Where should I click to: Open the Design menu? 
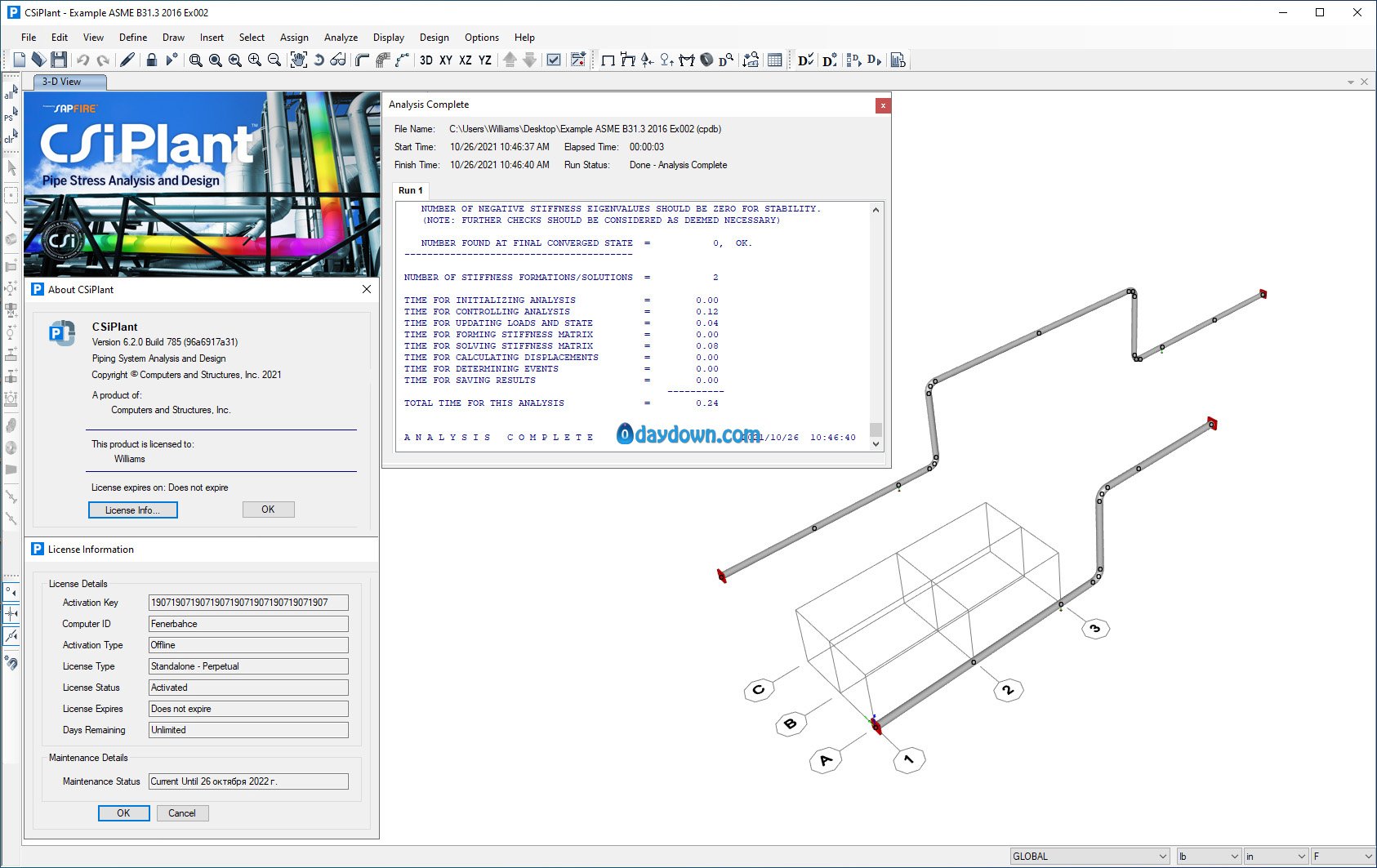434,38
